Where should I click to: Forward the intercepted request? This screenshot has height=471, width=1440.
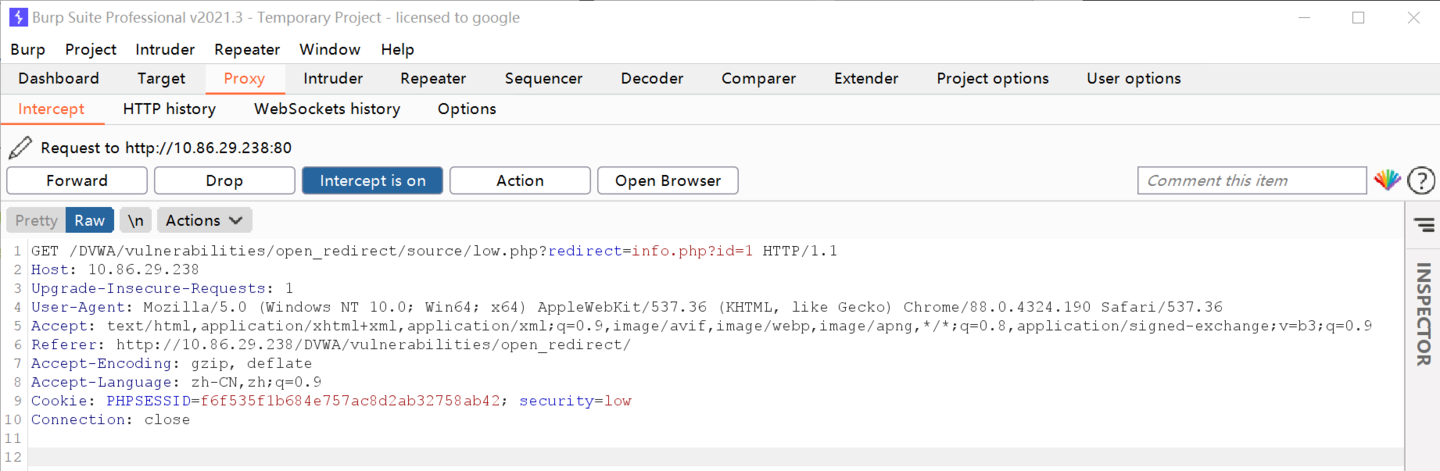(x=77, y=180)
